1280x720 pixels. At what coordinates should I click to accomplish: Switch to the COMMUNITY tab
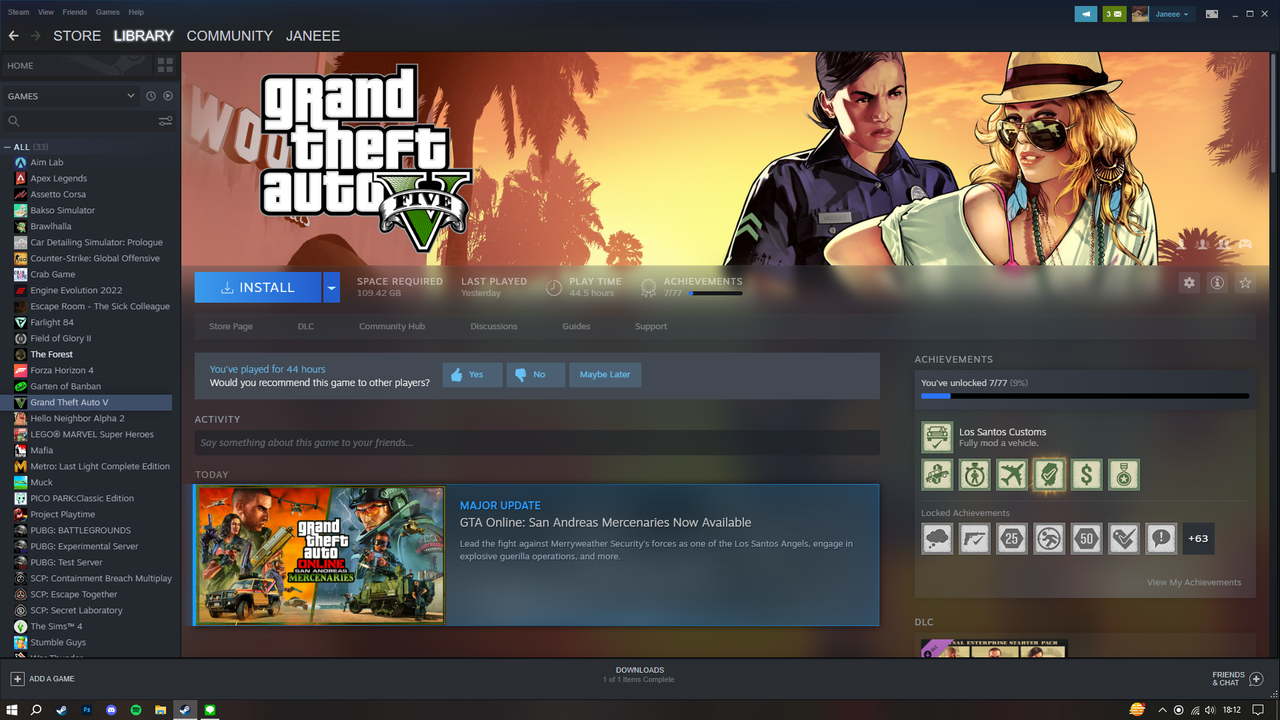pyautogui.click(x=229, y=36)
